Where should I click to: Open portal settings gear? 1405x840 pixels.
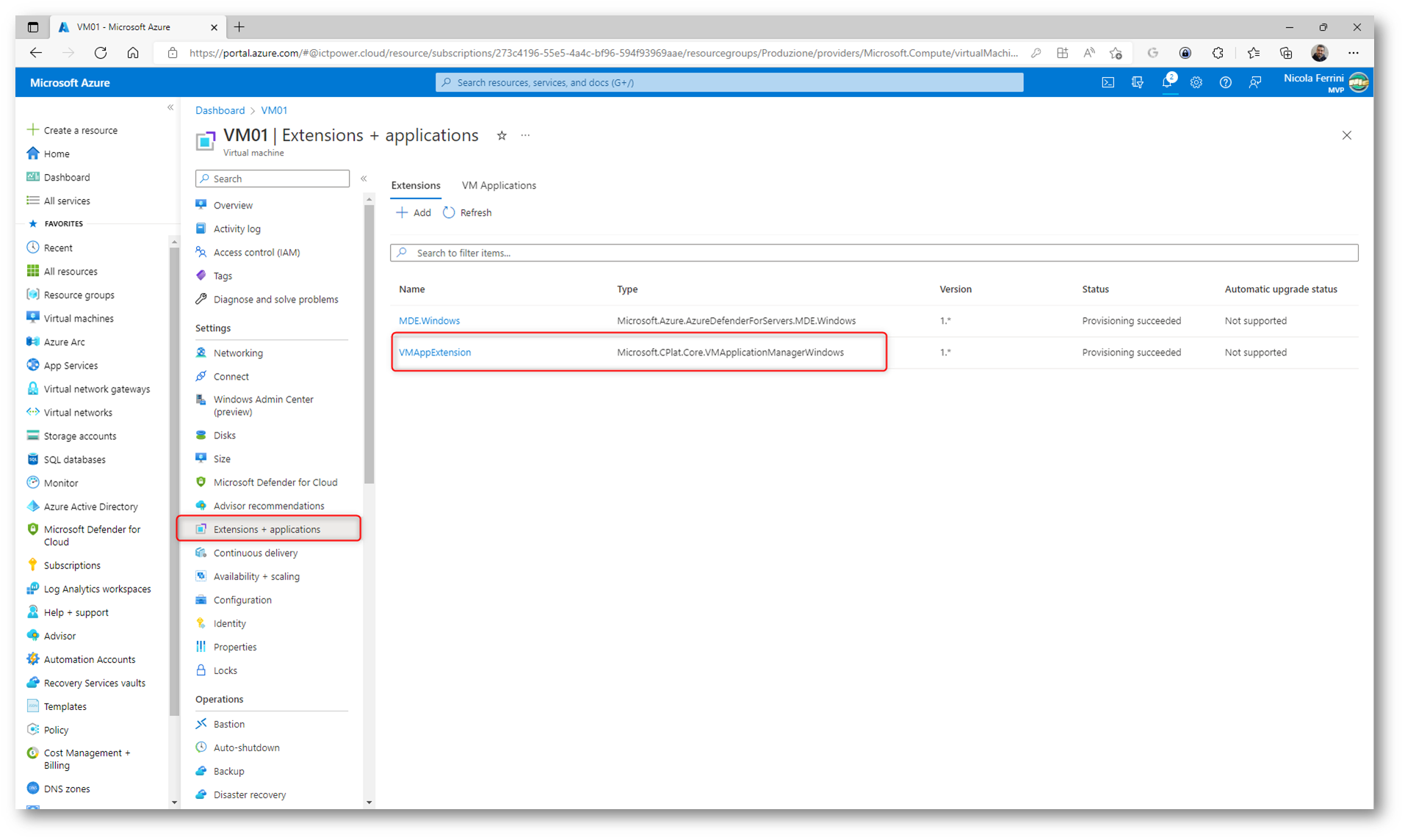[x=1196, y=82]
